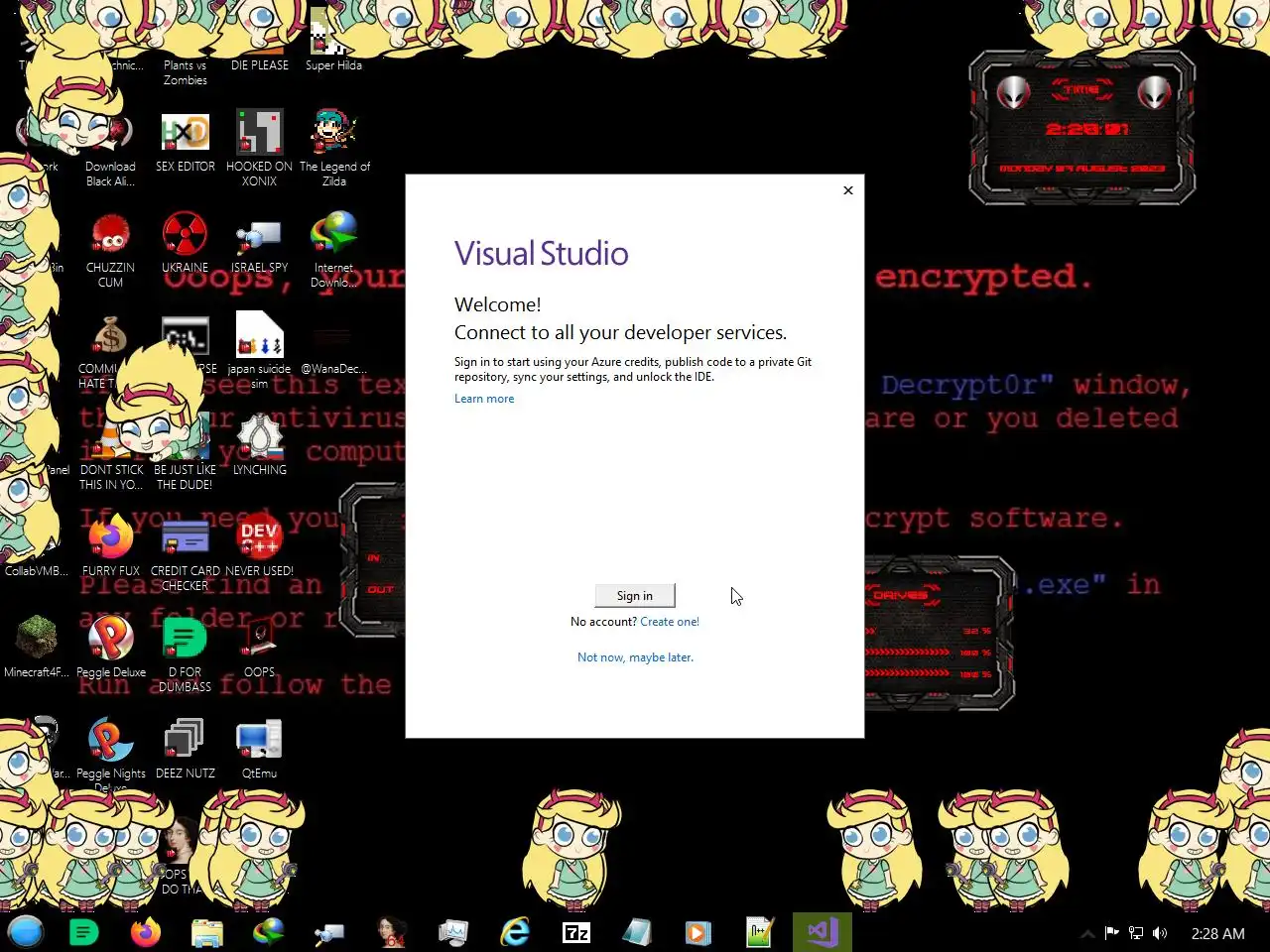The width and height of the screenshot is (1270, 952).
Task: Select the Download Black Ali... desktop icon
Action: pos(110,149)
